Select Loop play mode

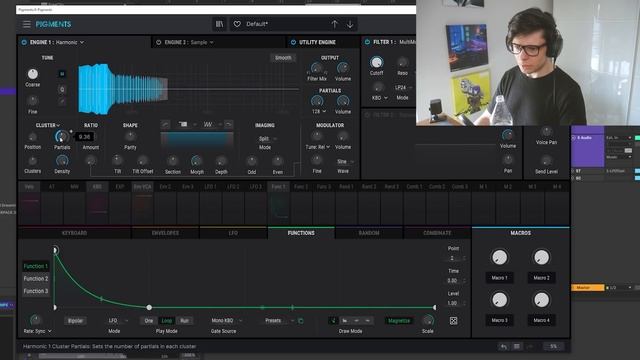pyautogui.click(x=167, y=321)
